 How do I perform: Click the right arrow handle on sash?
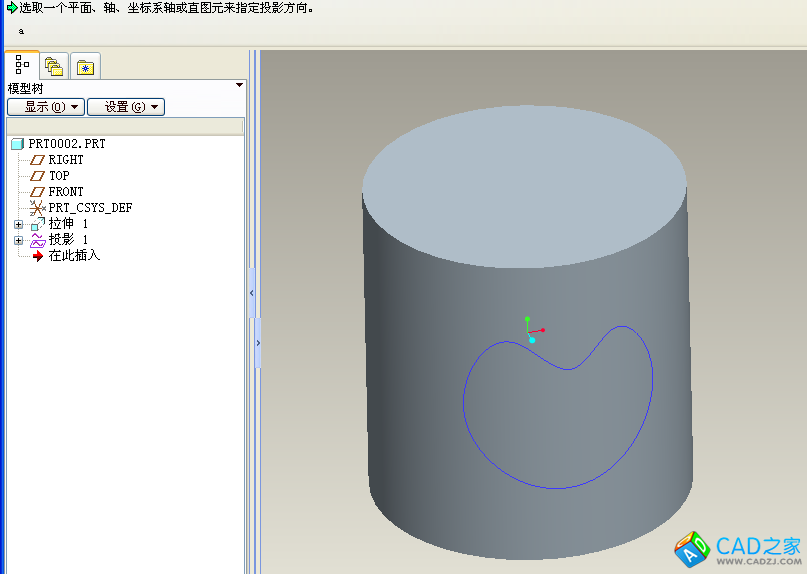coord(258,342)
